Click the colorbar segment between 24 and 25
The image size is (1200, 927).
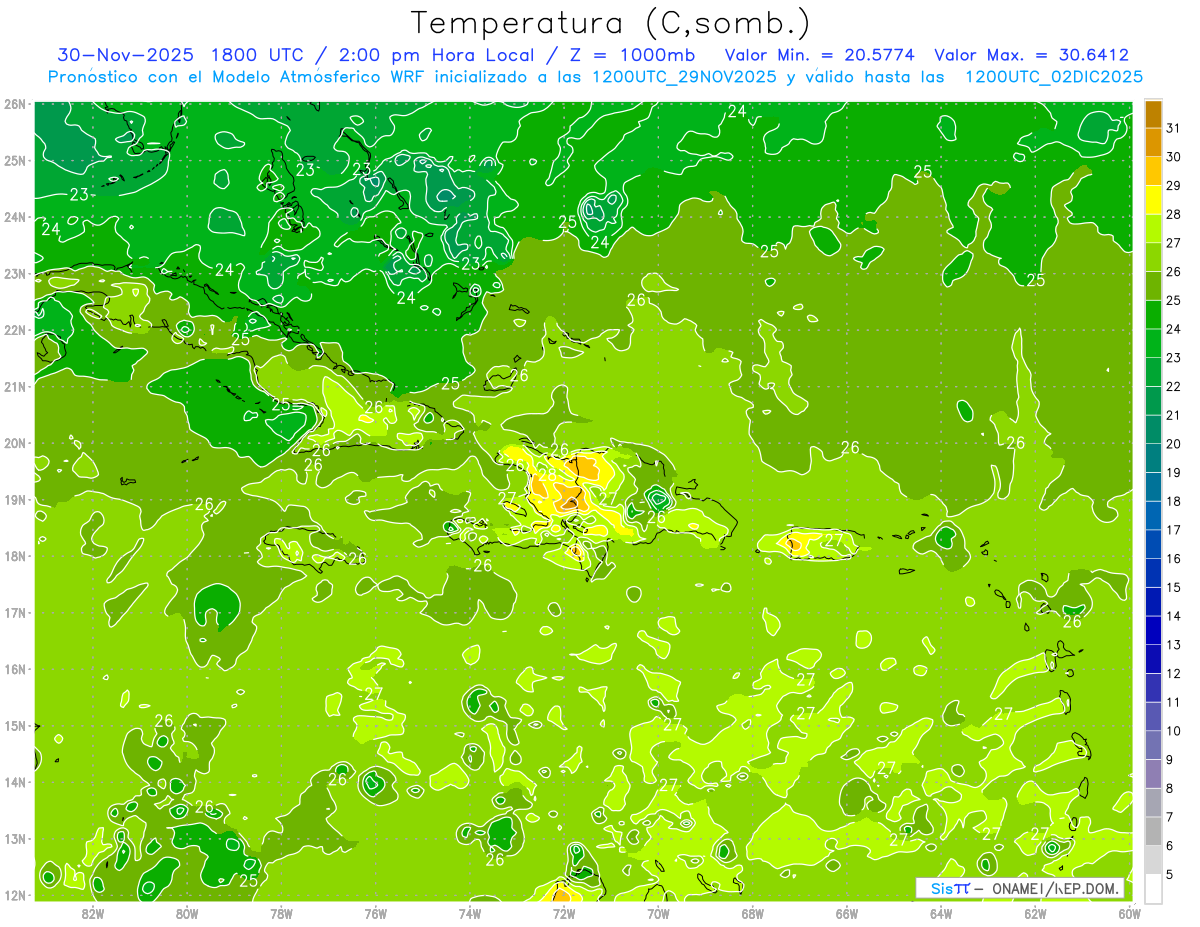coord(1153,315)
